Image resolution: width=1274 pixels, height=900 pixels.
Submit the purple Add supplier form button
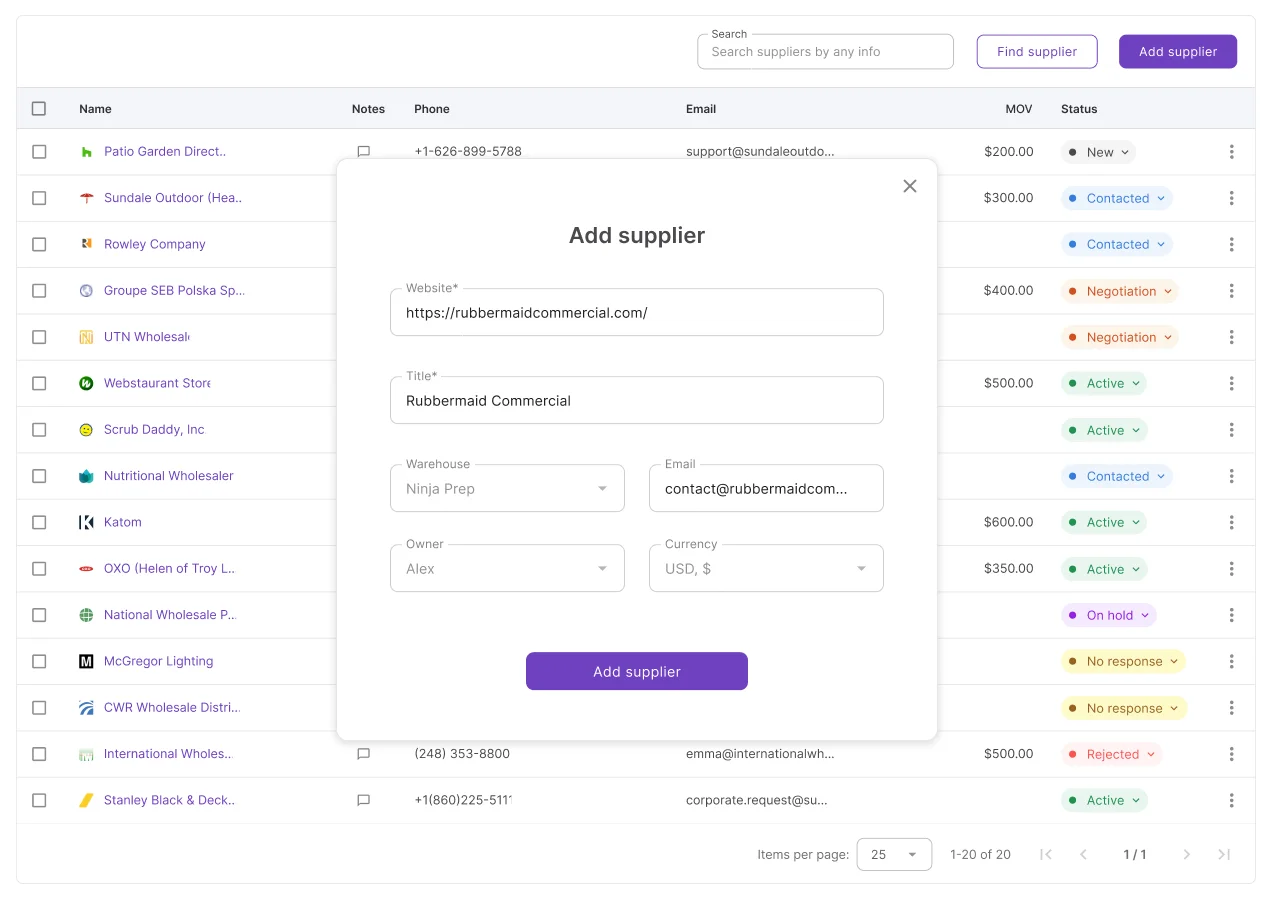[637, 671]
